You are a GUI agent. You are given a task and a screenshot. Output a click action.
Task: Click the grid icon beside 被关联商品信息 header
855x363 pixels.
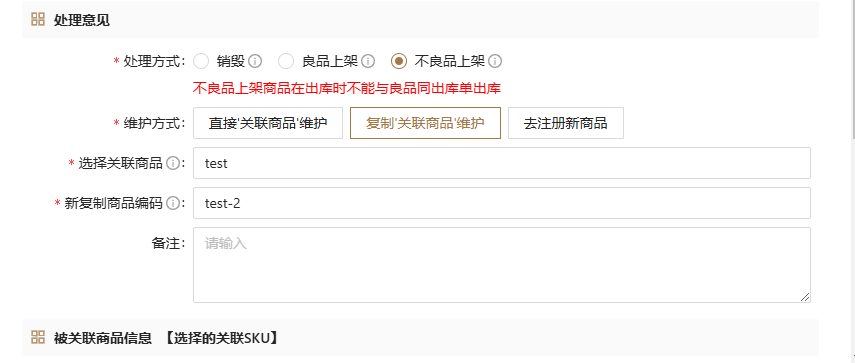38,337
